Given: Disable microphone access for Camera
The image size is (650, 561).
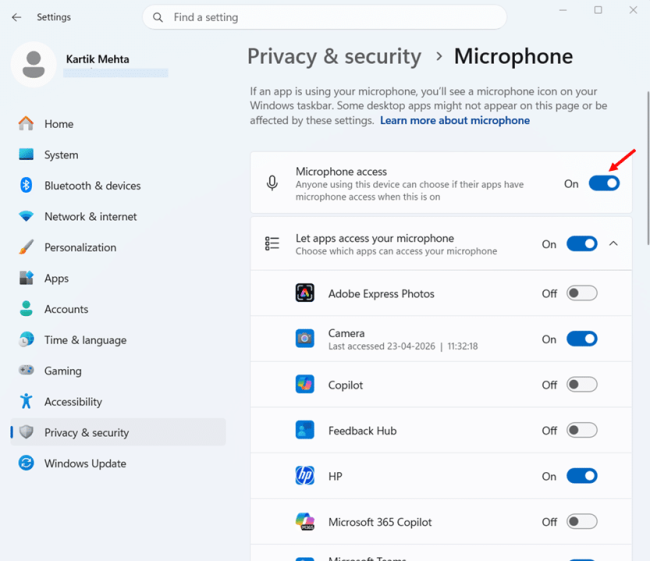Looking at the screenshot, I should [582, 339].
